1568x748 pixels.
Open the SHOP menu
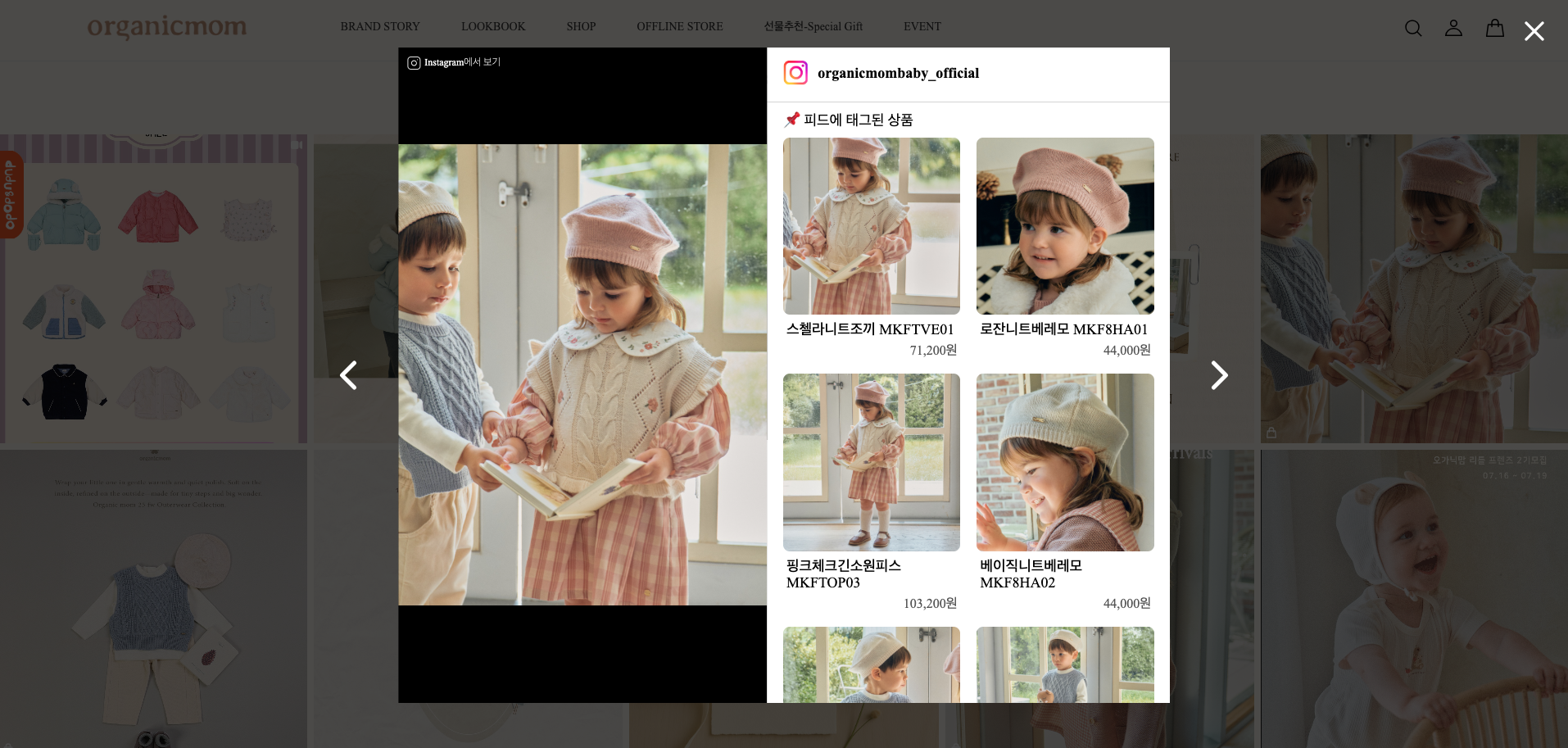point(581,26)
